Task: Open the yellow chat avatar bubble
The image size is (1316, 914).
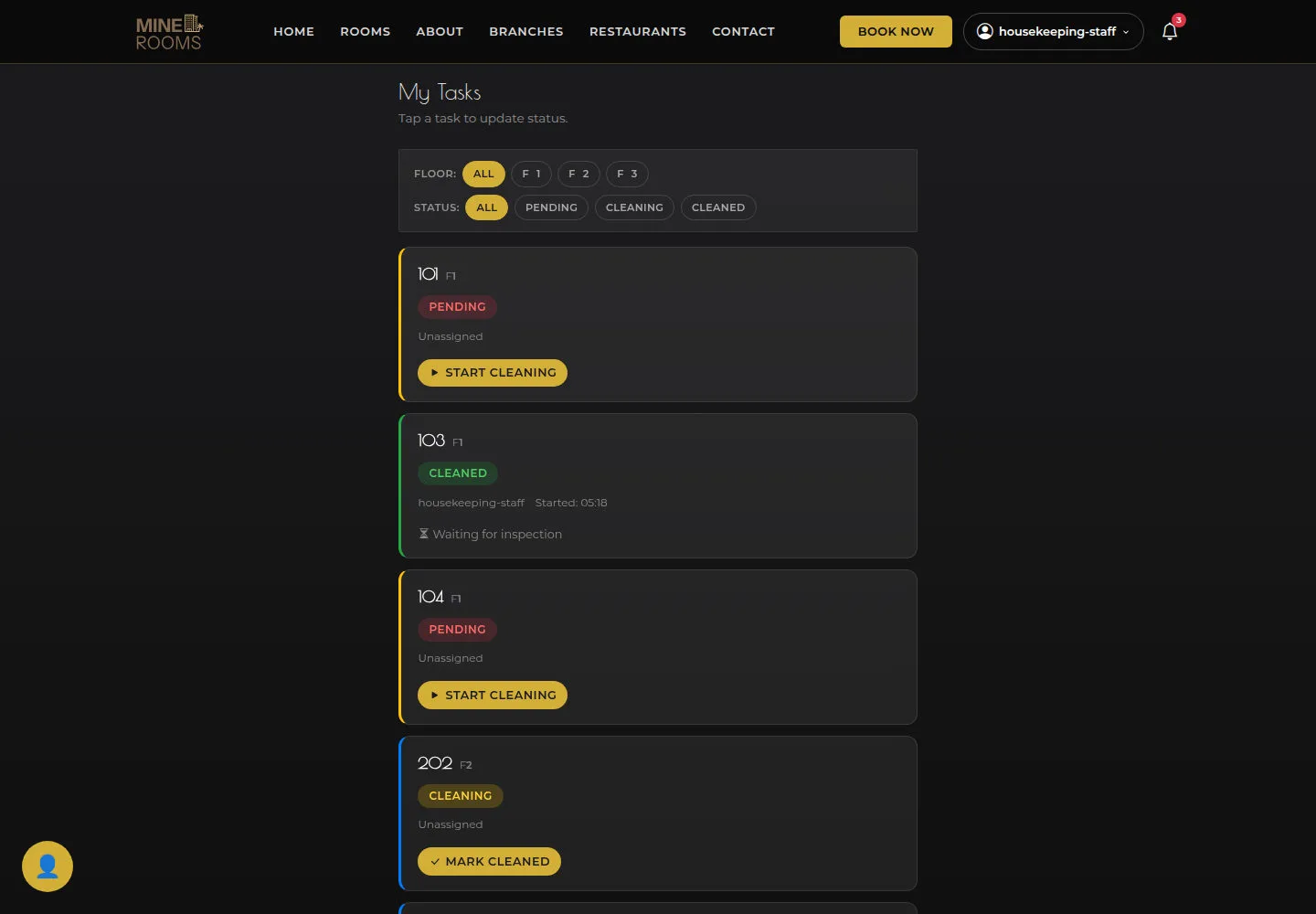Action: coord(48,866)
